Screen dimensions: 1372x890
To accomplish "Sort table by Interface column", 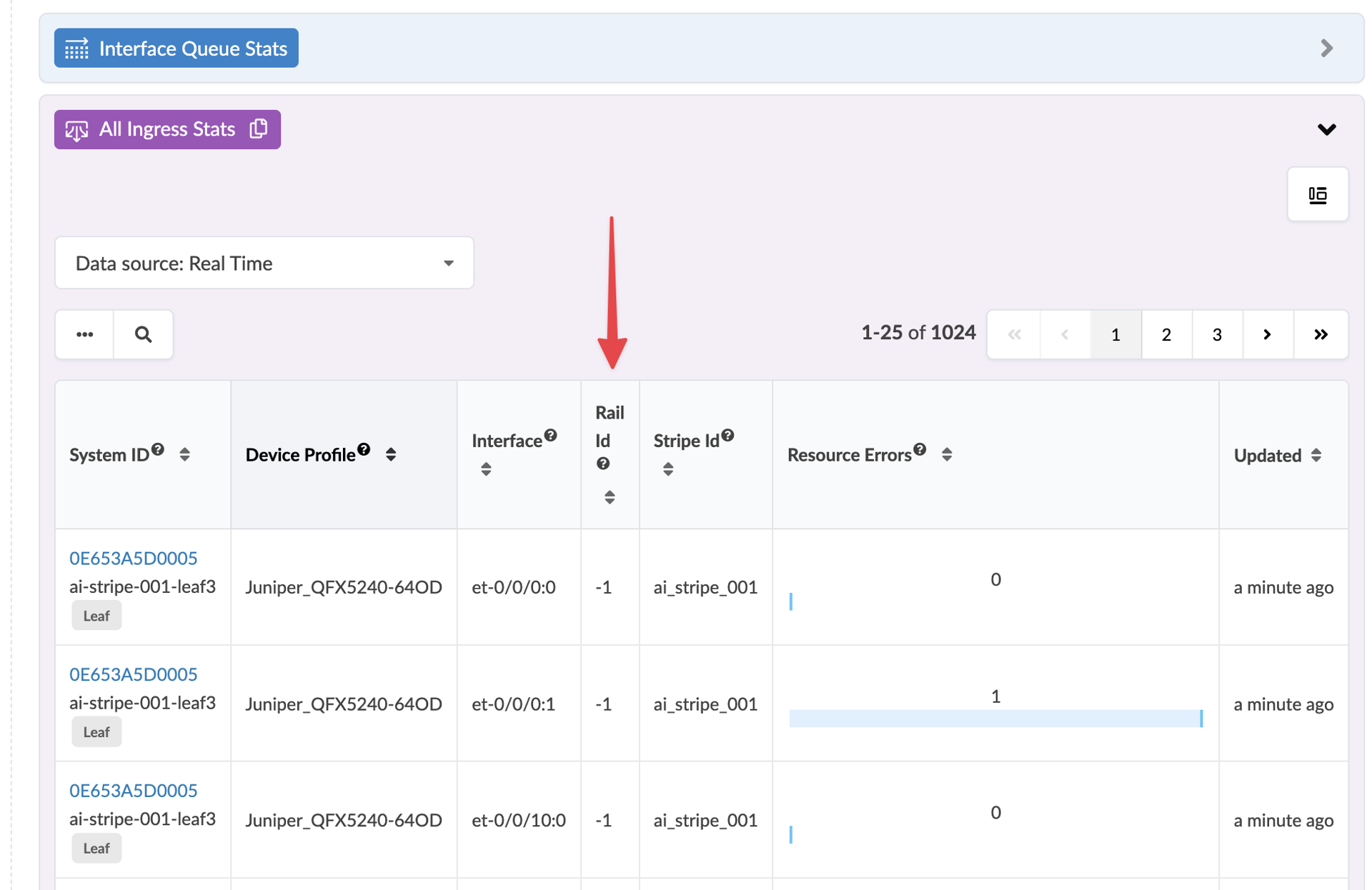I will (486, 469).
